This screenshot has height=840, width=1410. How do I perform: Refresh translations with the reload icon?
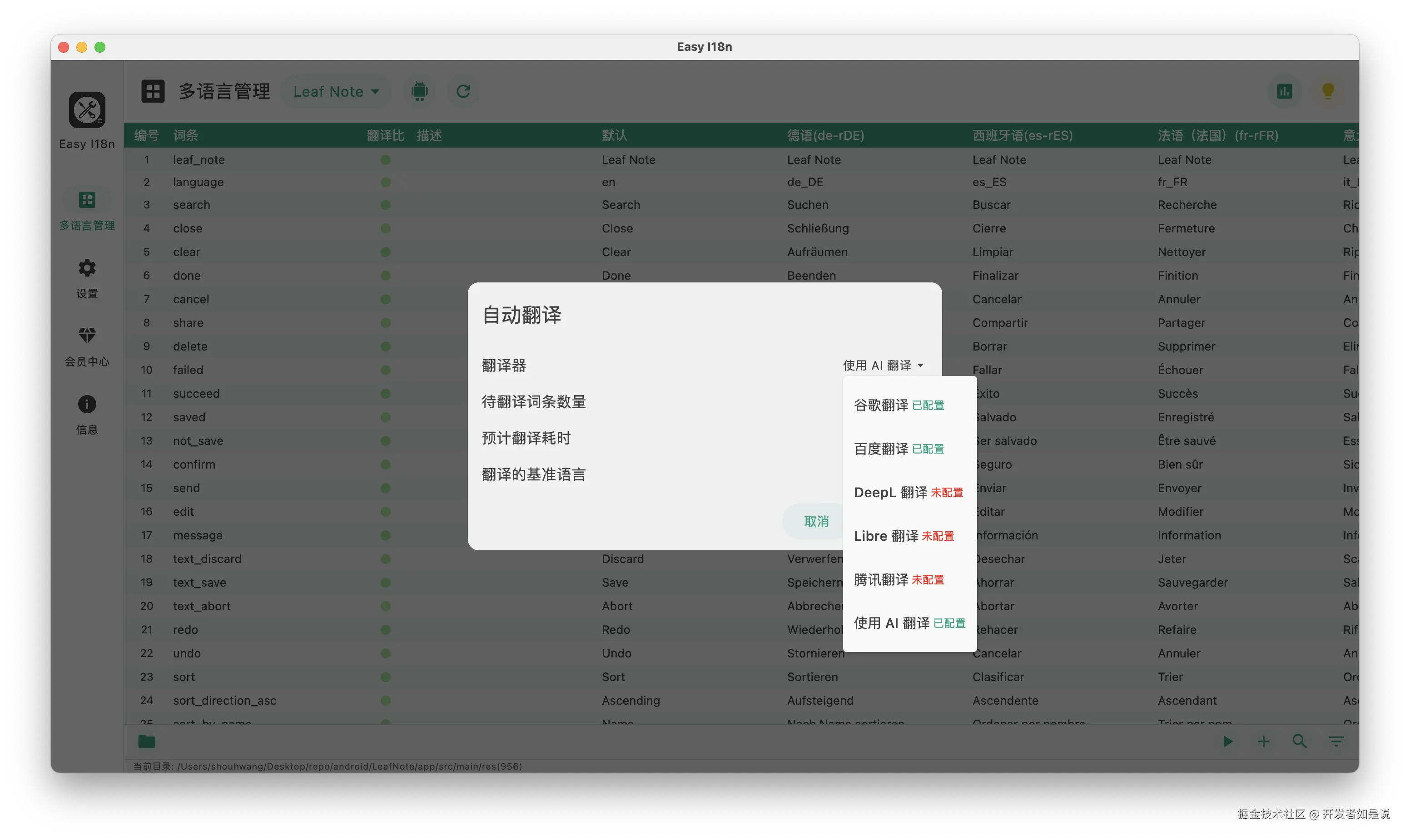(x=462, y=91)
